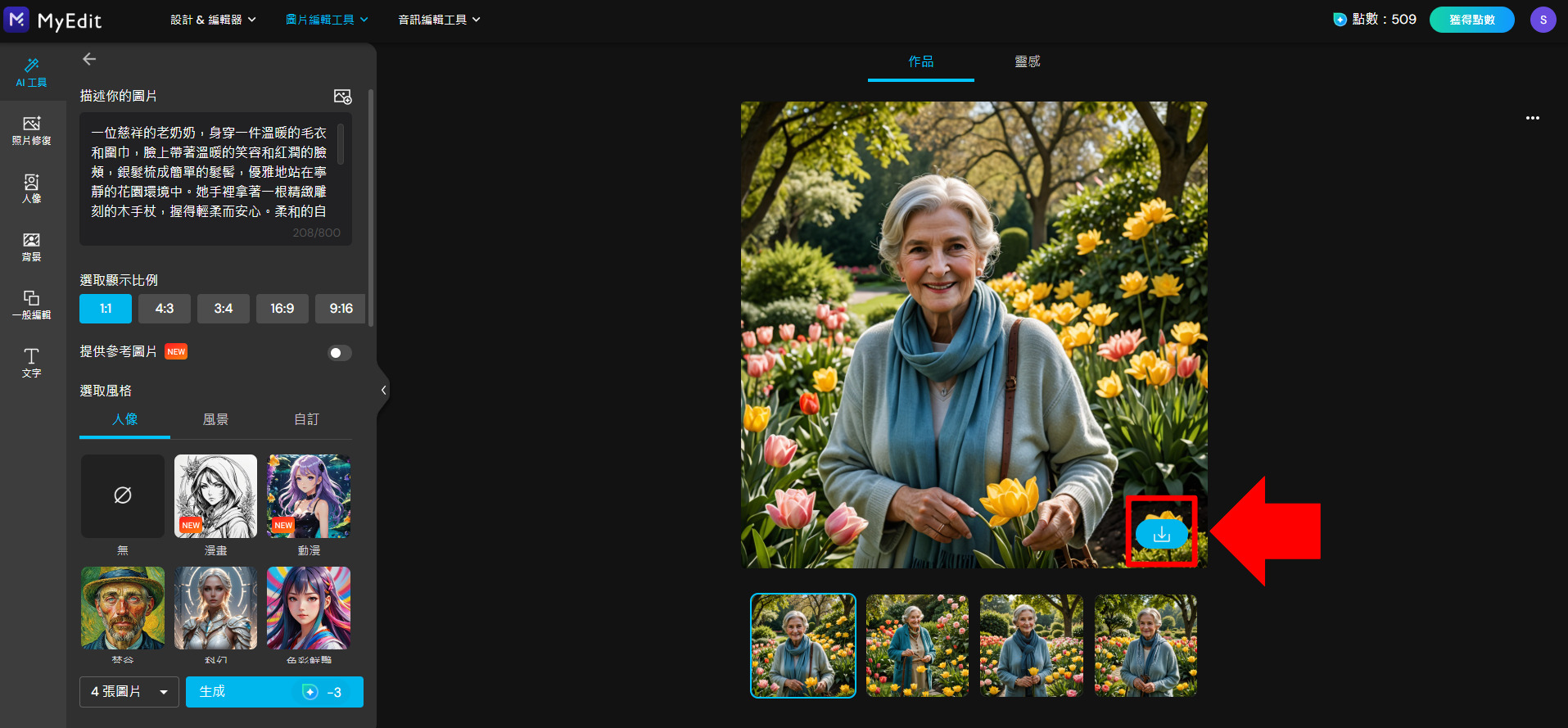Choose the sci-fi armored woman style thumbnail
The width and height of the screenshot is (1568, 728).
(x=215, y=608)
